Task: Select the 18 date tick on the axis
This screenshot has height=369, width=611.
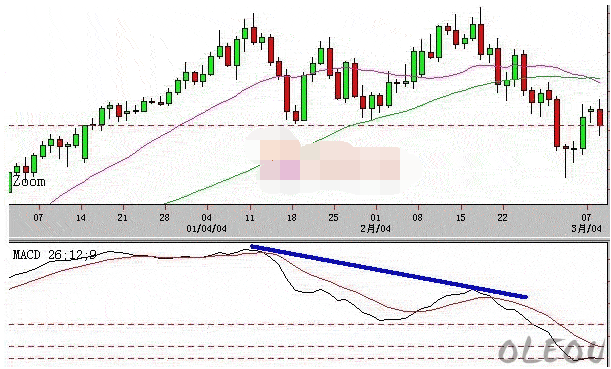Action: pyautogui.click(x=292, y=217)
